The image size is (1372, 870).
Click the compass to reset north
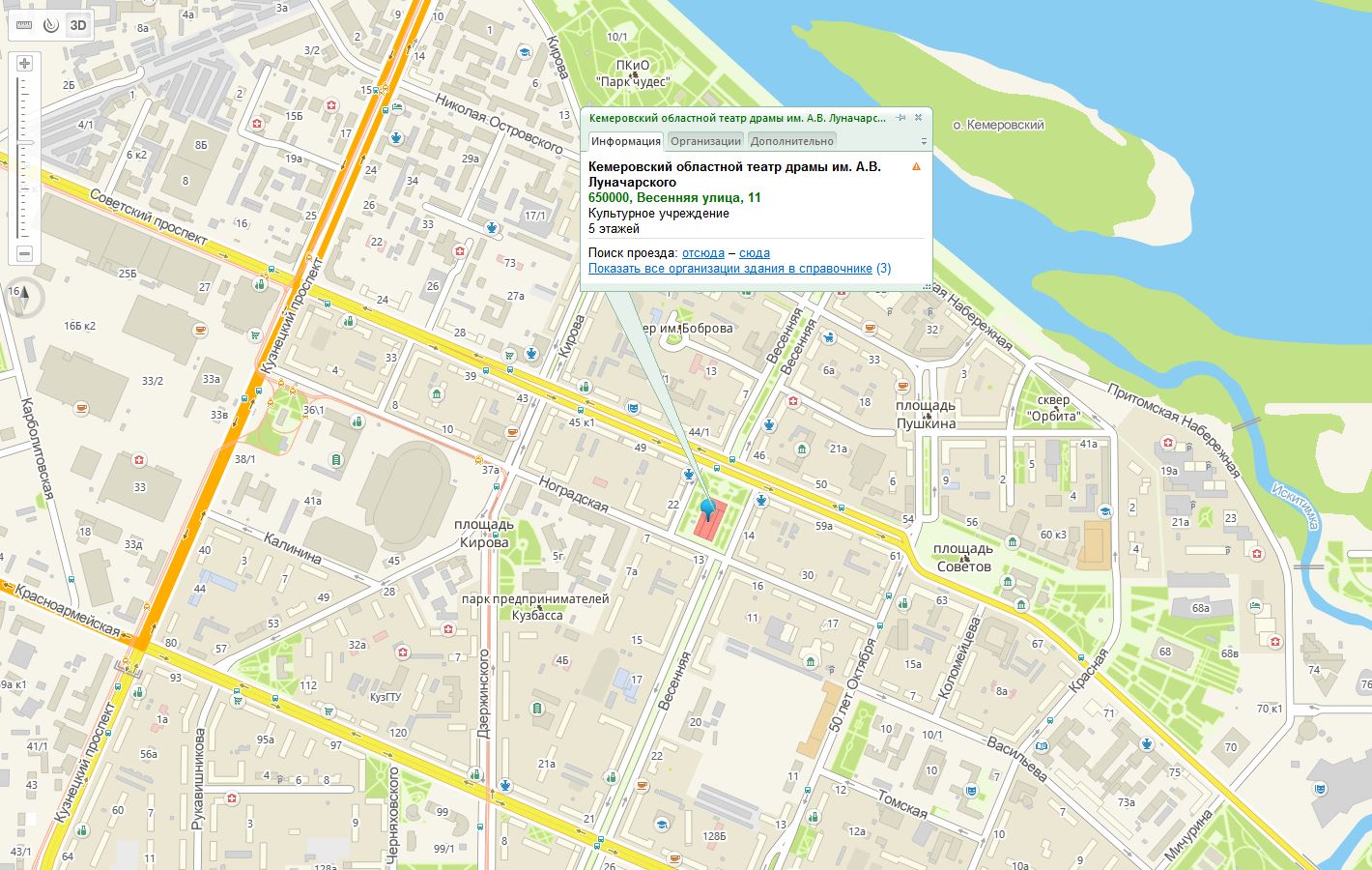click(x=25, y=298)
